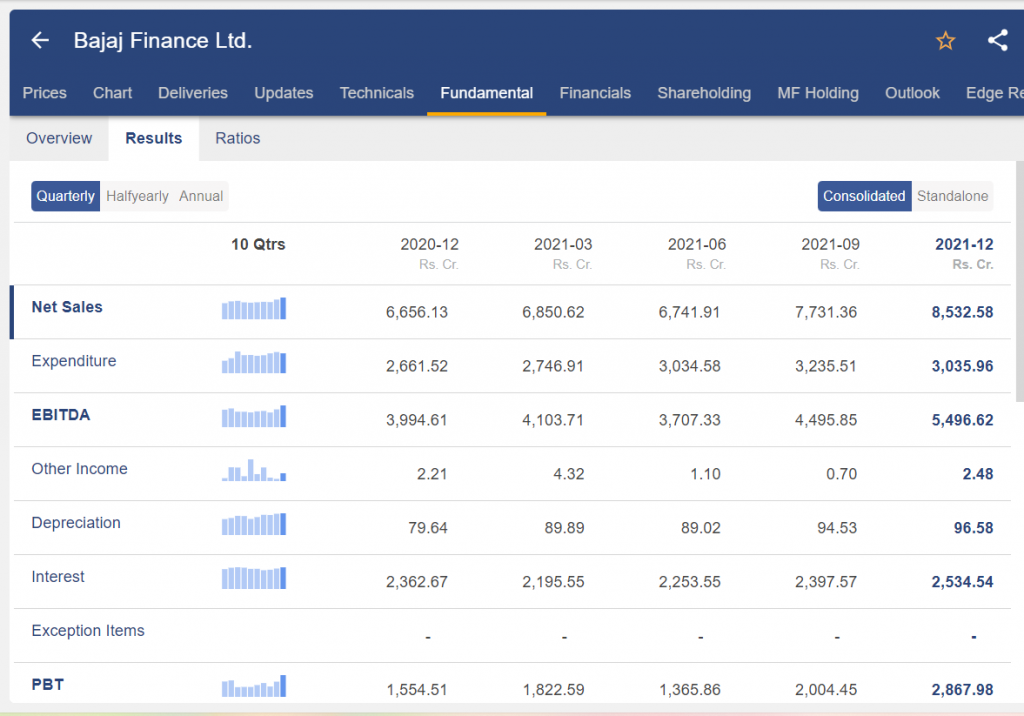
Task: Open the Outlook tab
Action: [912, 93]
